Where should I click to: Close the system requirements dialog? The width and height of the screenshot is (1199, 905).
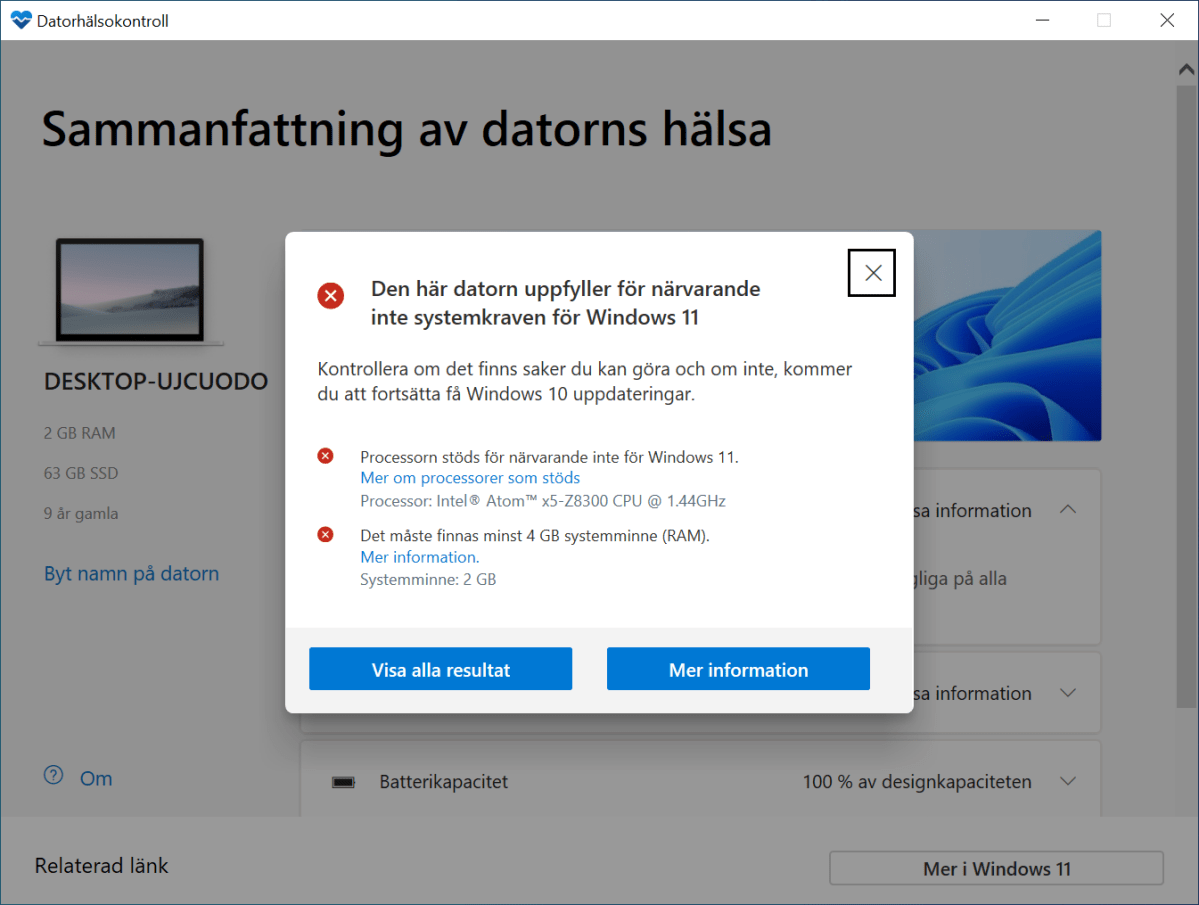pyautogui.click(x=870, y=272)
